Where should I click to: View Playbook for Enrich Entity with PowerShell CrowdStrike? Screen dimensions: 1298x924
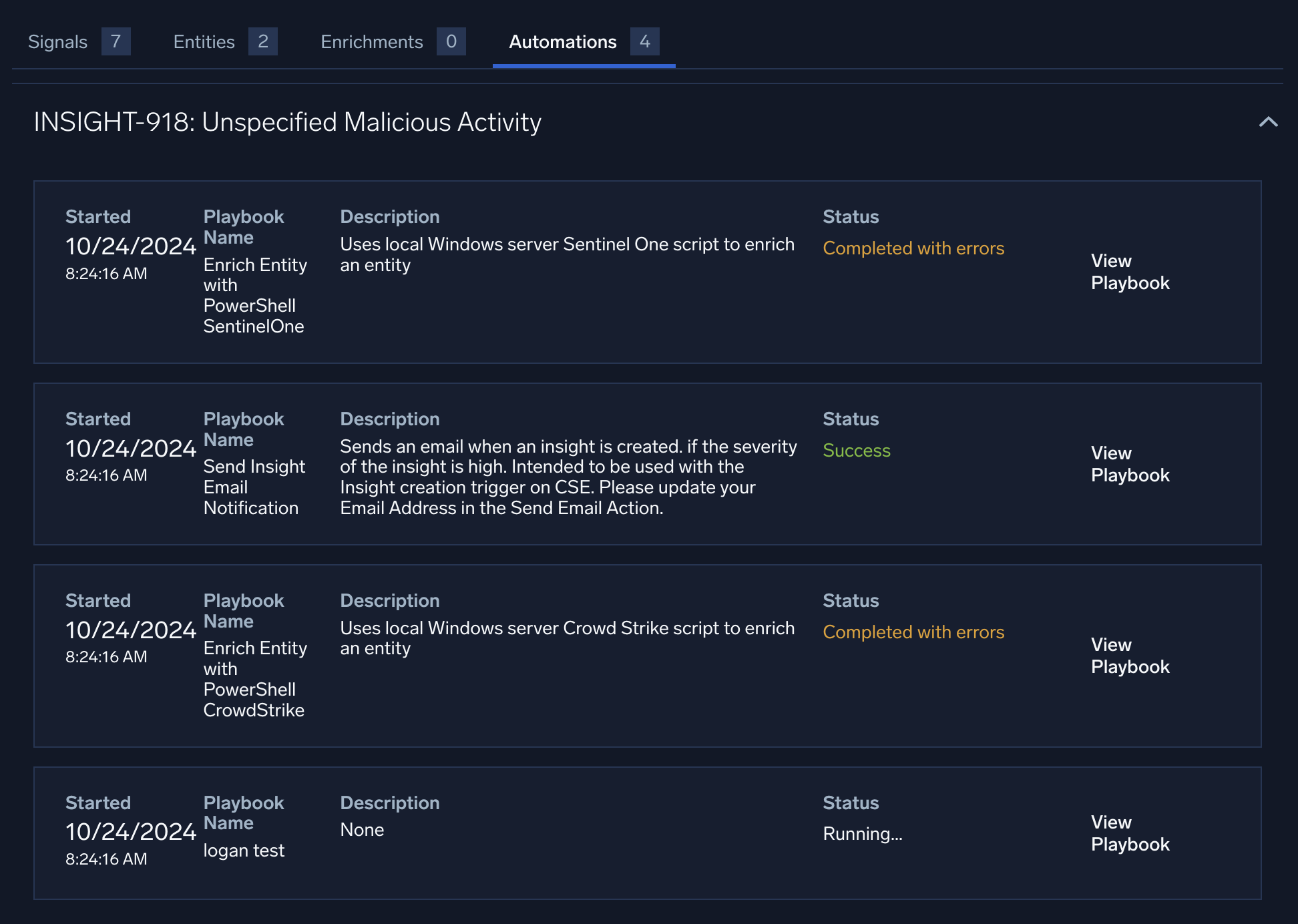pos(1130,656)
